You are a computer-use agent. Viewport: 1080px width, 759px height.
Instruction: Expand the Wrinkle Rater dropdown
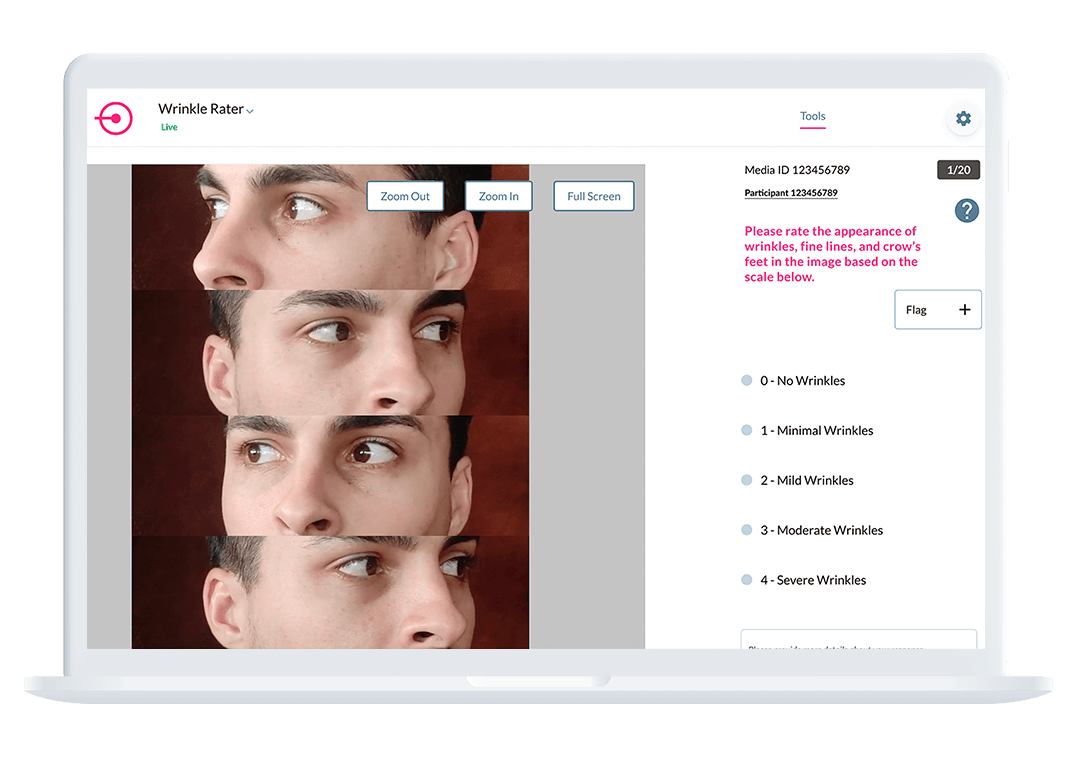(249, 110)
